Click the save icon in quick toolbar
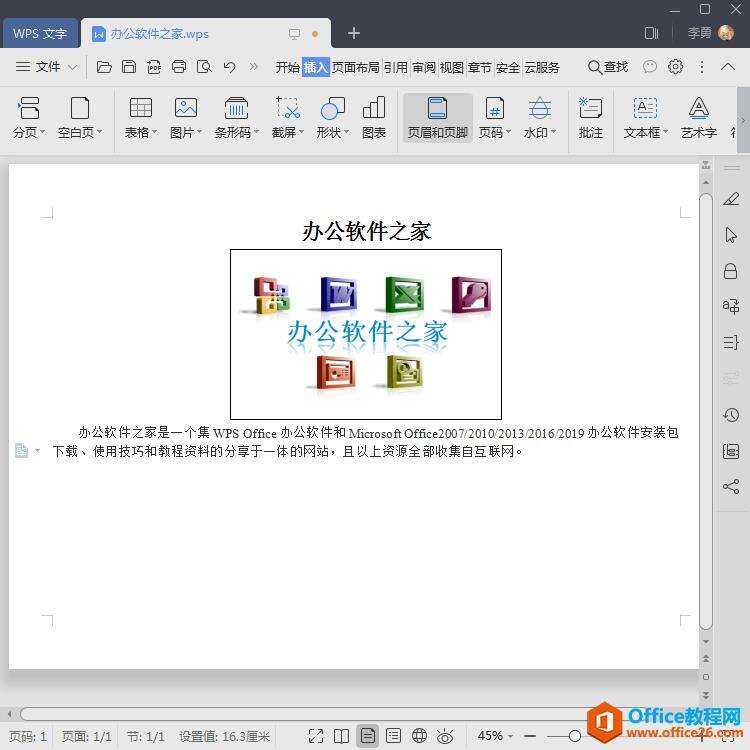The width and height of the screenshot is (750, 750). 129,66
